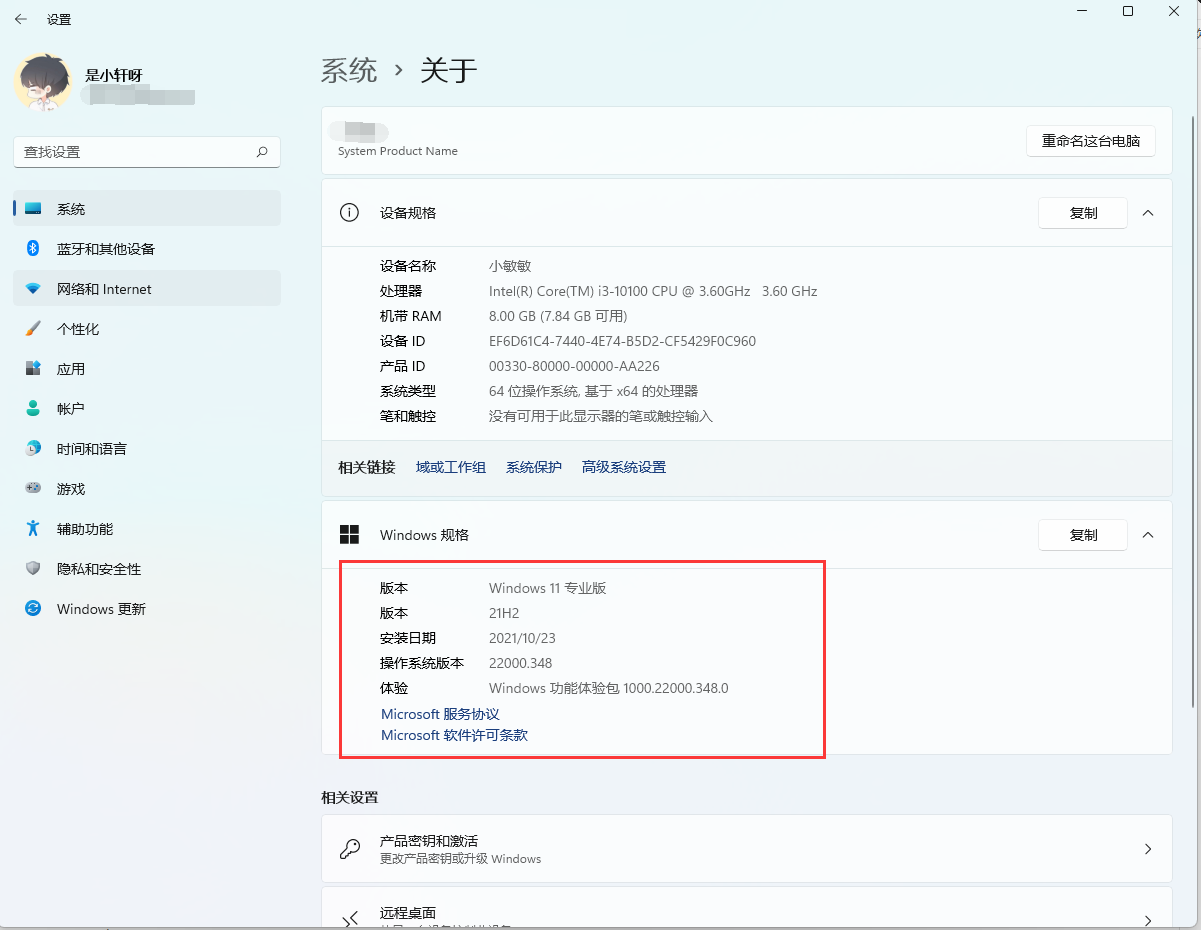Open 高级系统设置
Image resolution: width=1201 pixels, height=930 pixels.
tap(623, 466)
